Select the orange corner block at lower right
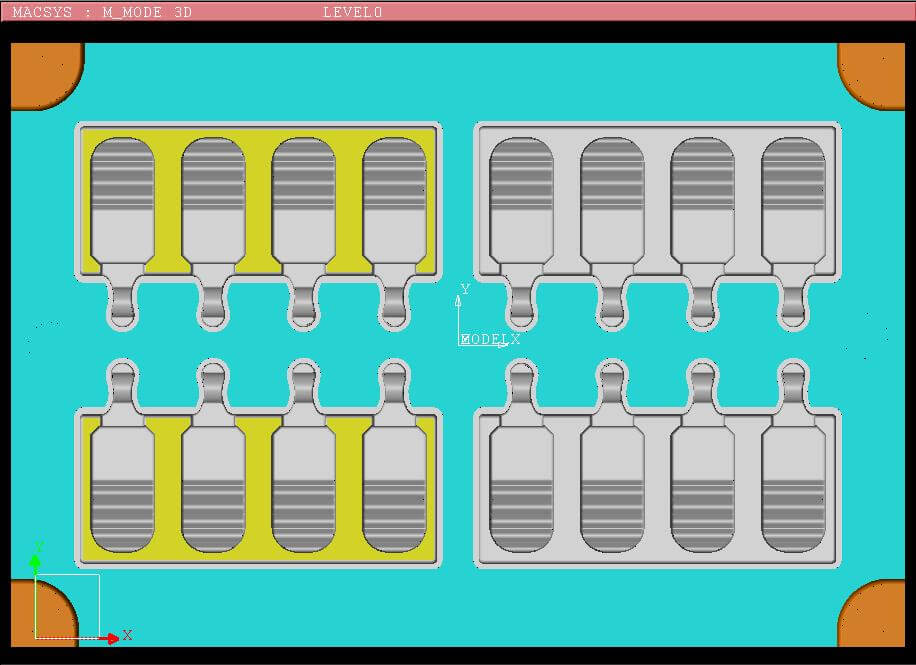The width and height of the screenshot is (916, 665). (873, 615)
